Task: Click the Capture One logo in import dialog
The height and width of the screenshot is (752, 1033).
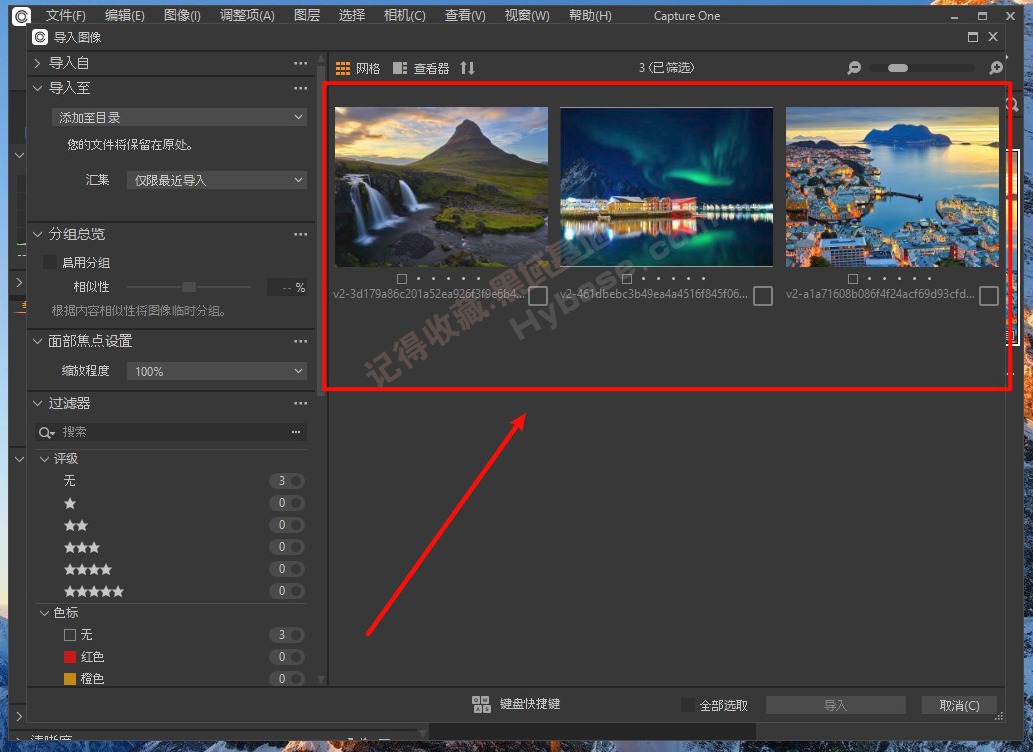Action: [40, 38]
